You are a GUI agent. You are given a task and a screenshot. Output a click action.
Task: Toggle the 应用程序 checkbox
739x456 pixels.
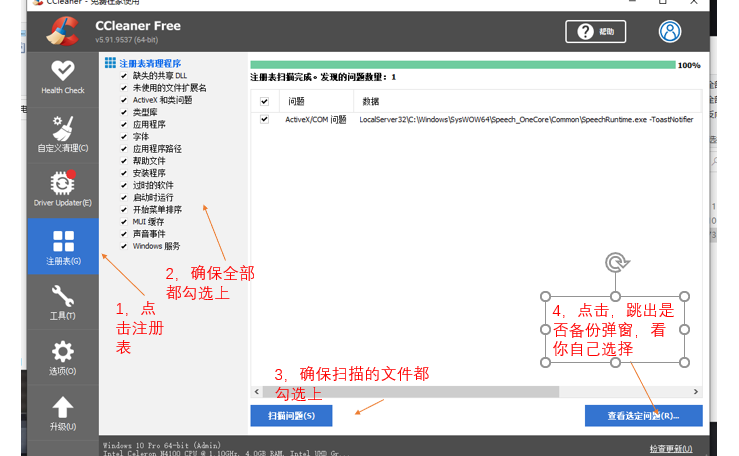124,124
